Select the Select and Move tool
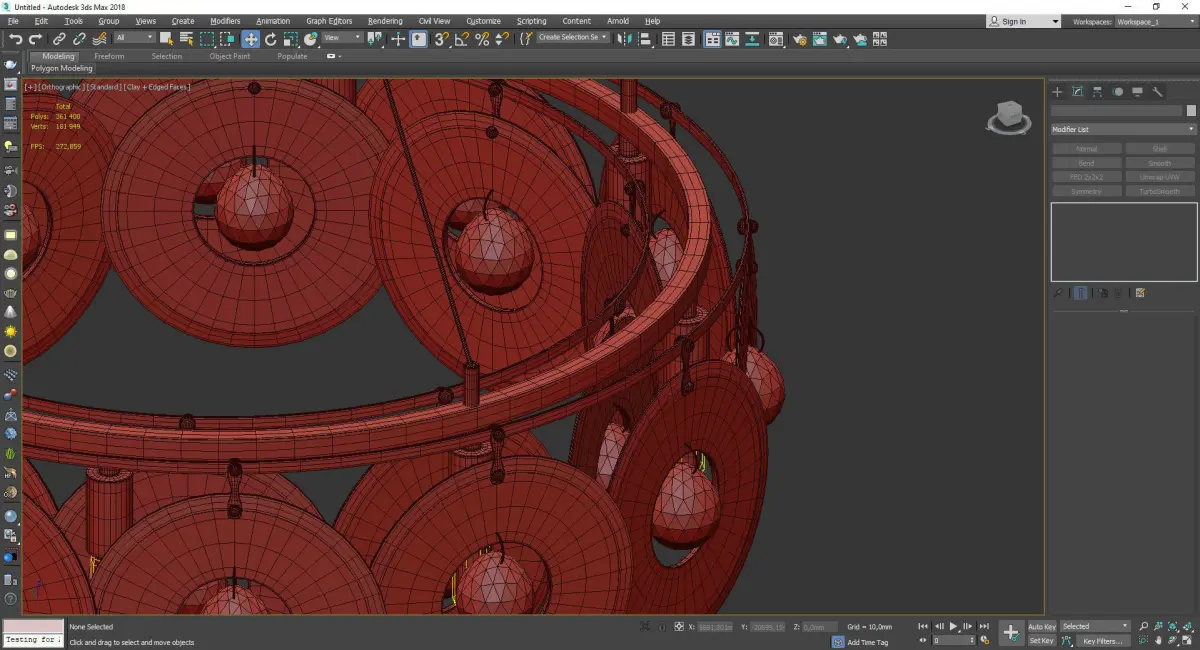Image resolution: width=1200 pixels, height=650 pixels. click(x=250, y=39)
